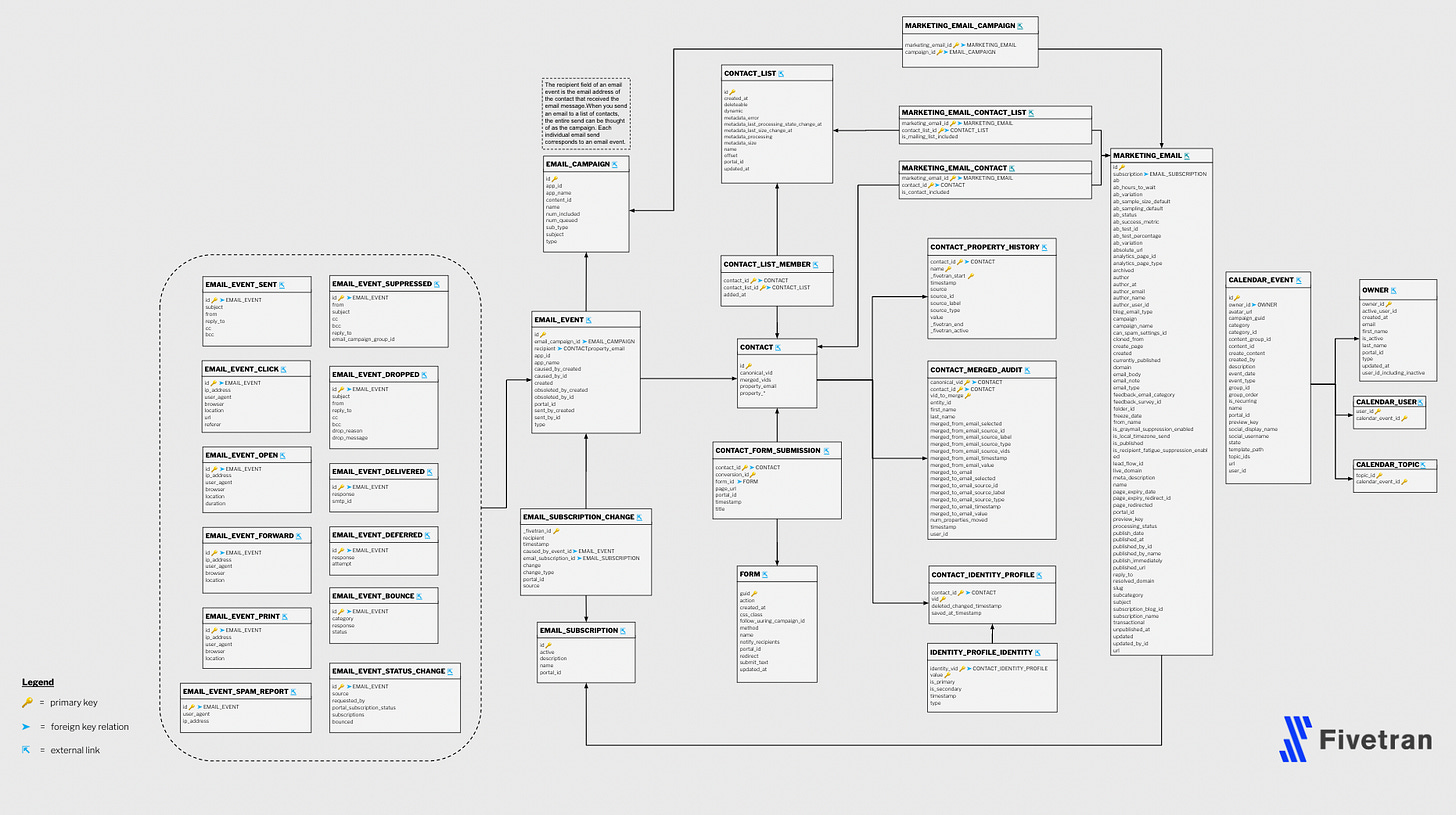The height and width of the screenshot is (815, 1456).
Task: Open external link icon of EMAIL_EVENT_PRINT
Action: pyautogui.click(x=285, y=617)
